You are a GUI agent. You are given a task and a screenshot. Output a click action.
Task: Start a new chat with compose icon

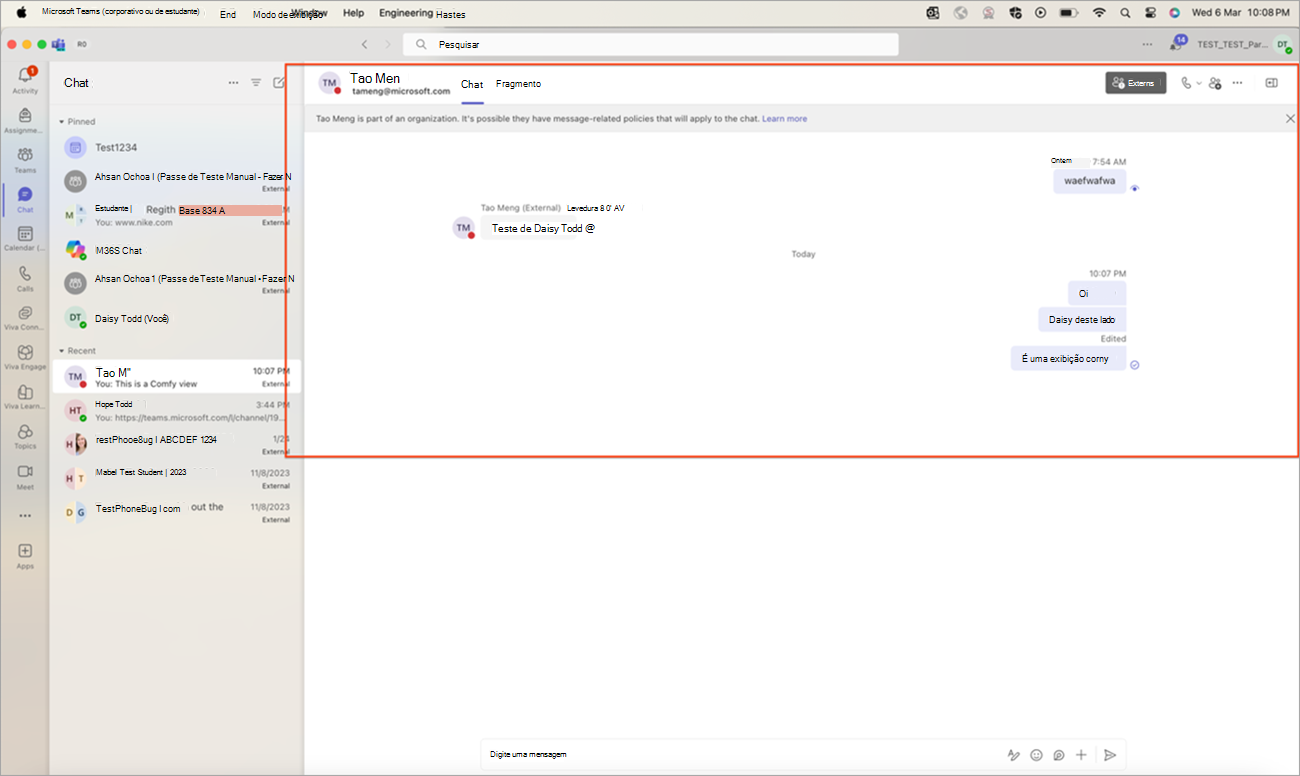(x=279, y=83)
